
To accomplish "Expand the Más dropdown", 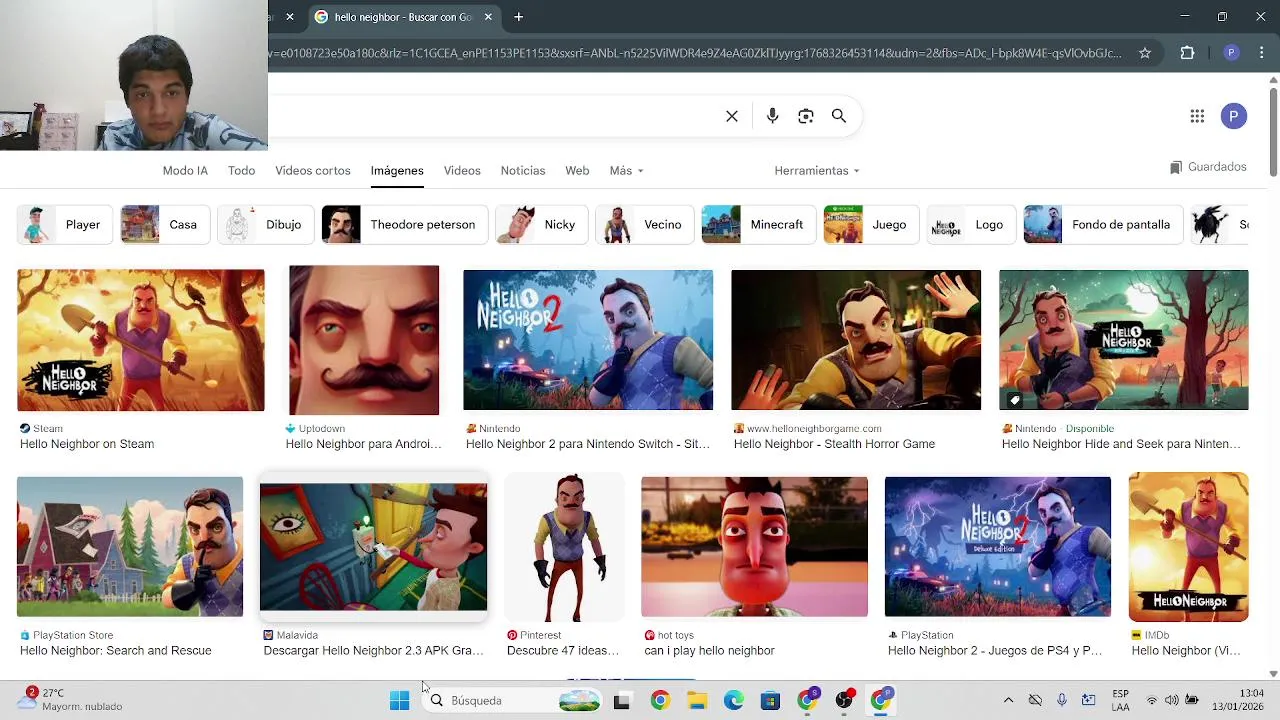I will pyautogui.click(x=626, y=170).
